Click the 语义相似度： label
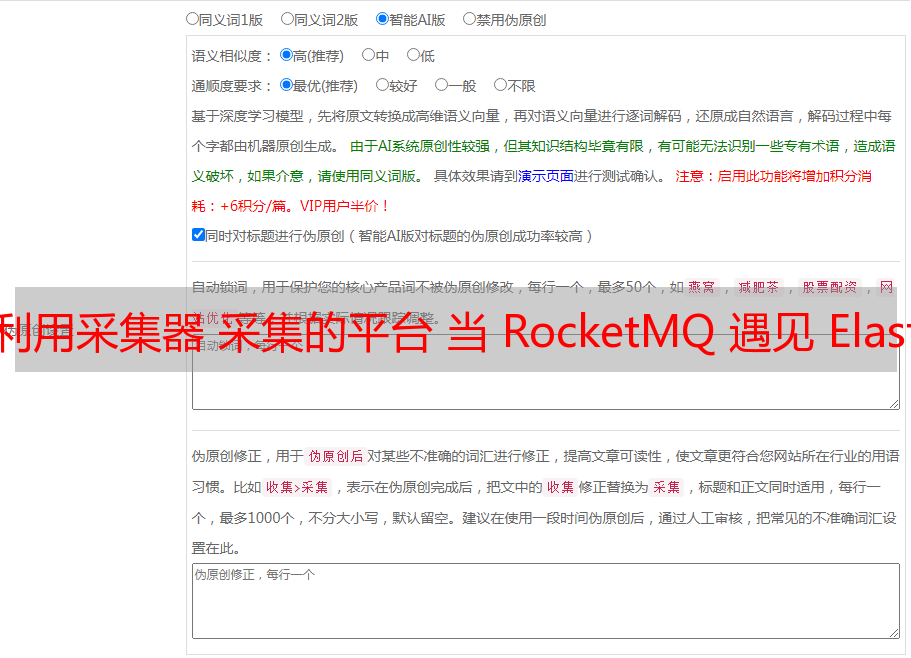 point(232,56)
